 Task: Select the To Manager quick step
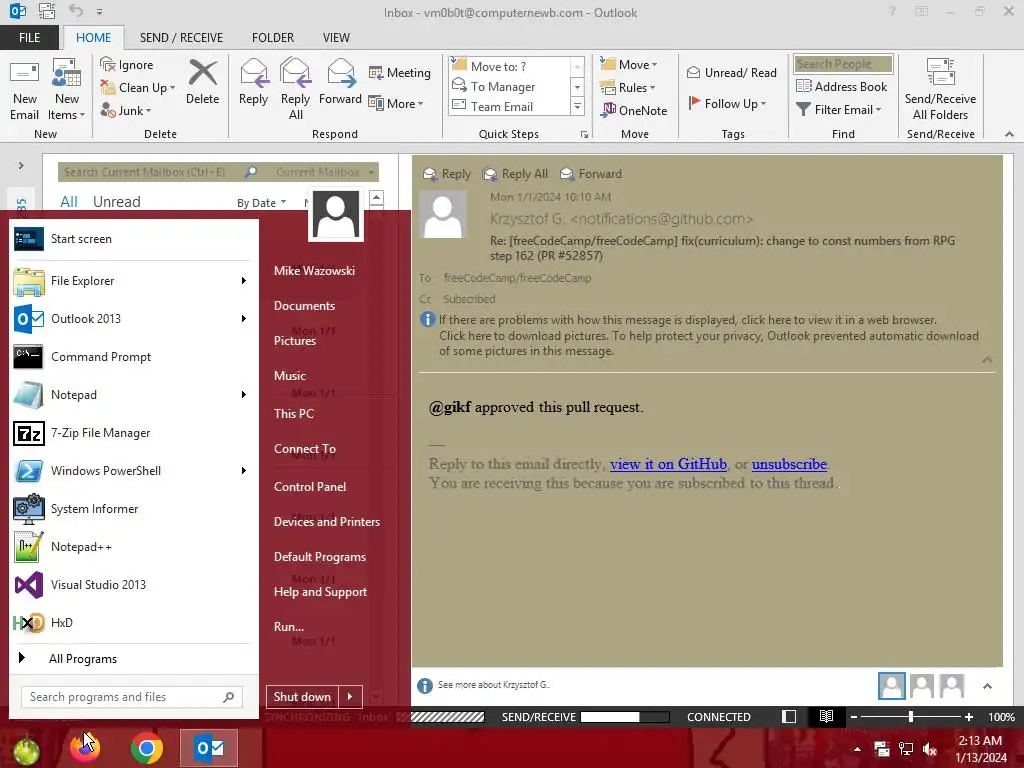coord(510,86)
